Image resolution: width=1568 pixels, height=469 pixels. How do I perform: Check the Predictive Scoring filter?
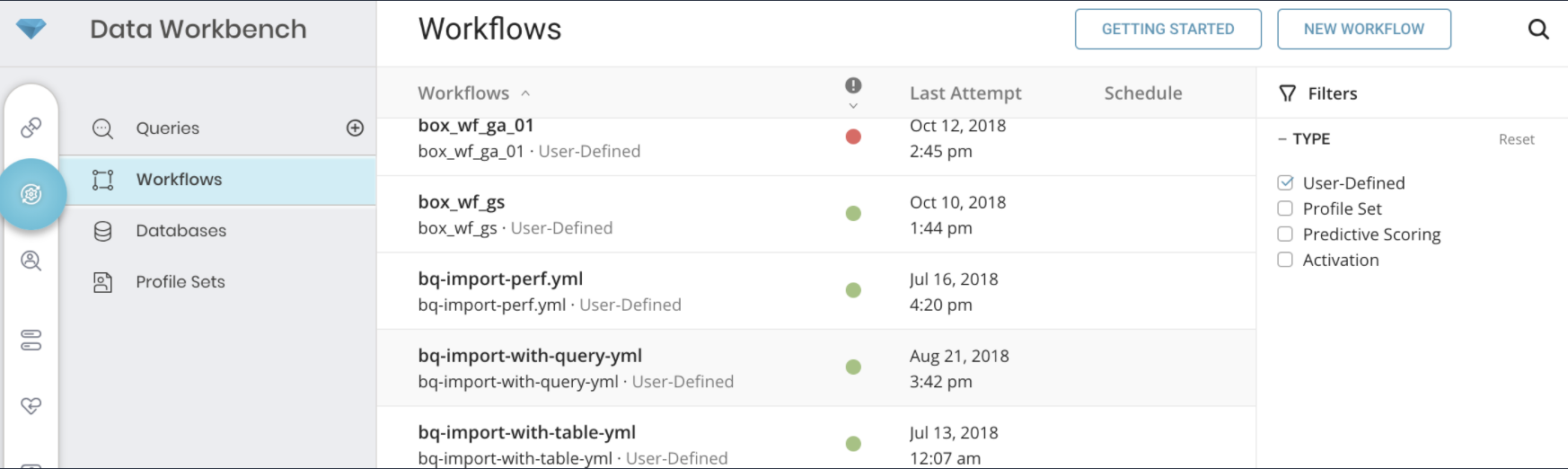[1285, 234]
